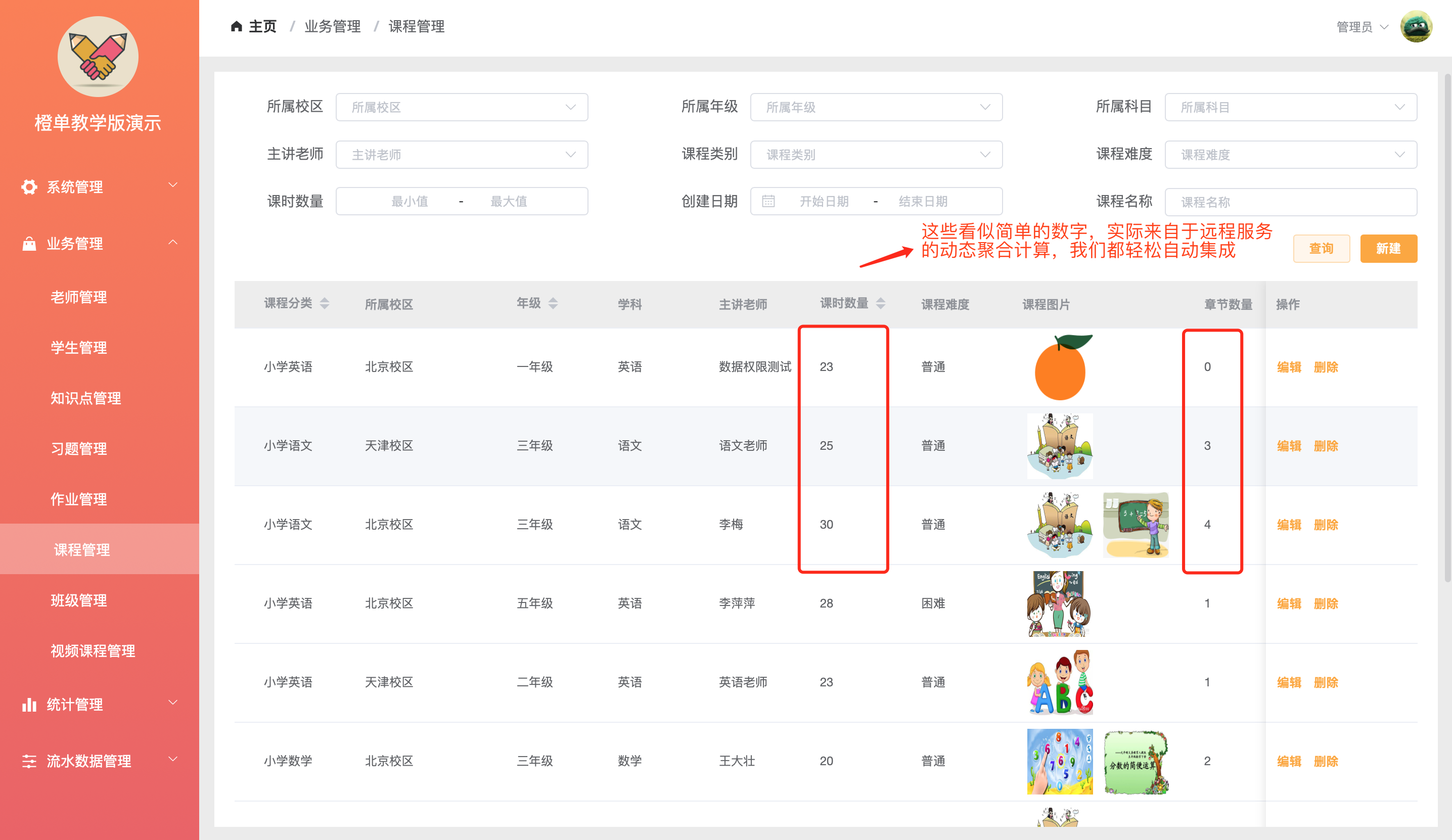1452x840 pixels.
Task: Go to 视频课程管理 menu item
Action: pyautogui.click(x=93, y=650)
